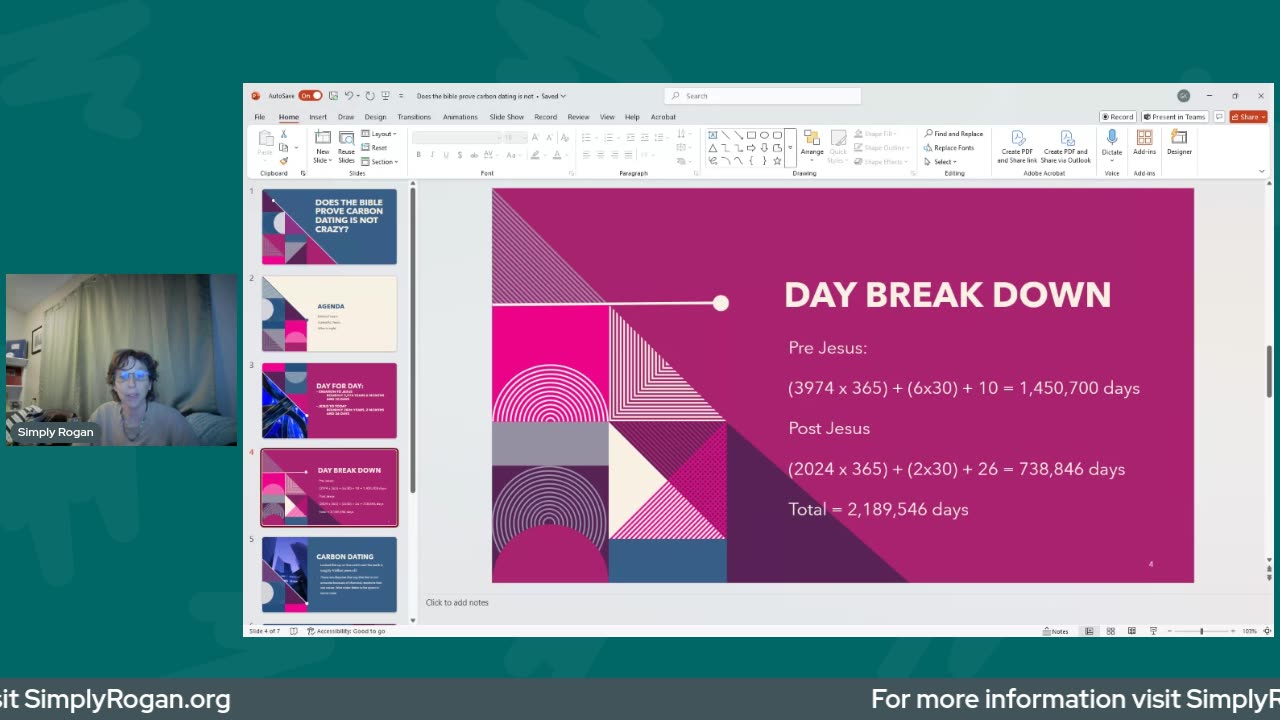Switch to Slide Sorter view icon
The width and height of the screenshot is (1280, 720).
click(1110, 631)
